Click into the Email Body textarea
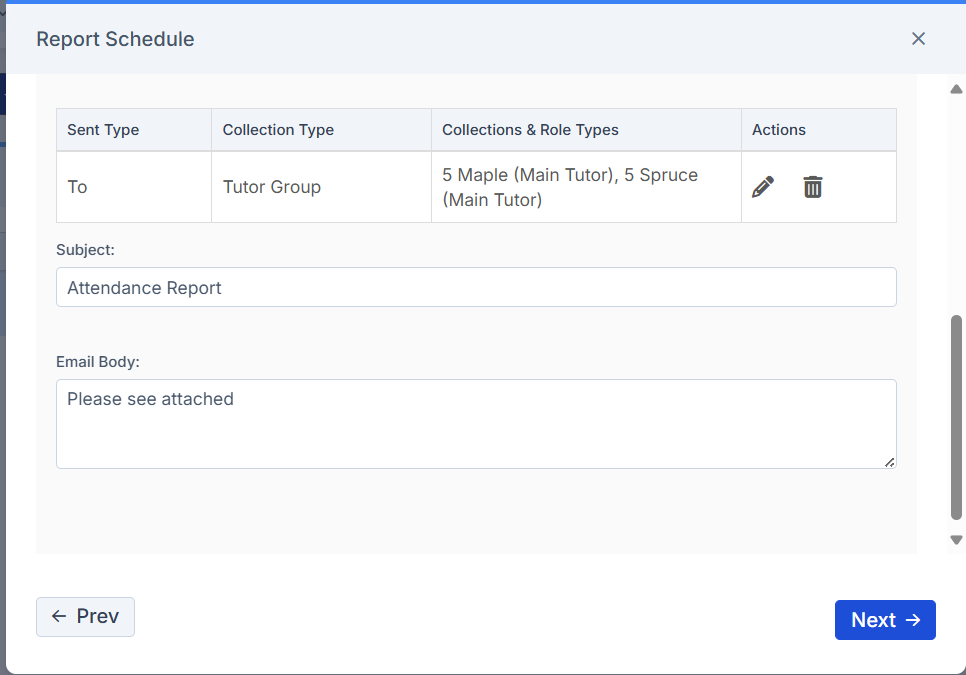This screenshot has height=675, width=966. tap(476, 424)
